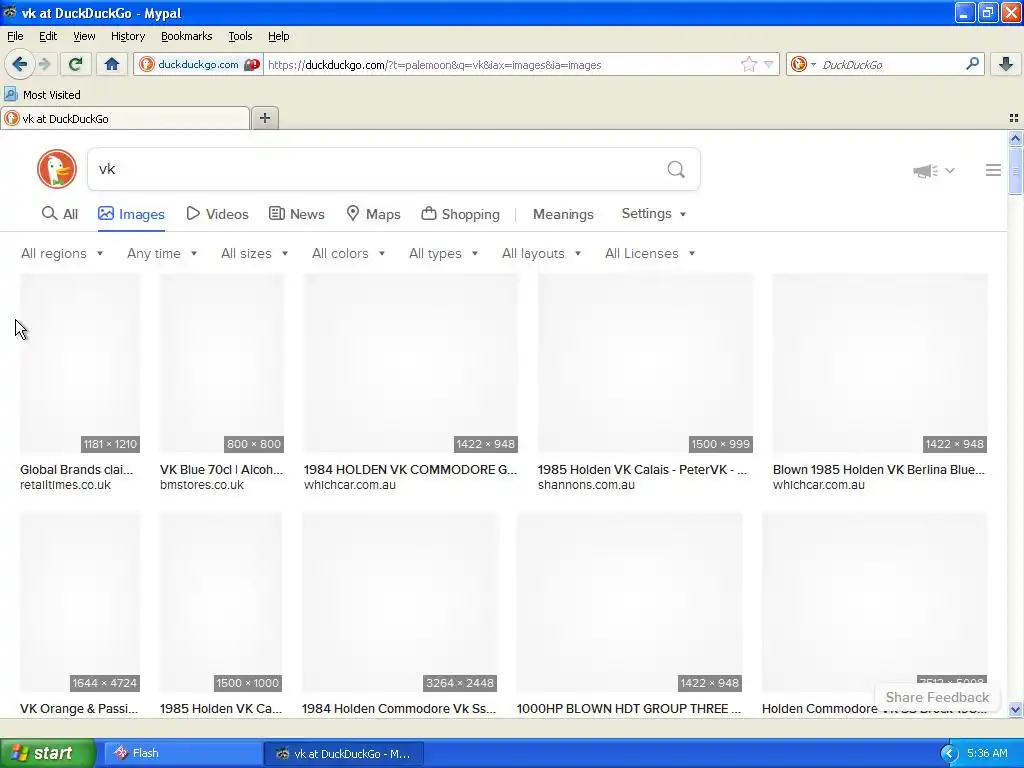Click the browser address bar URL

(500, 65)
